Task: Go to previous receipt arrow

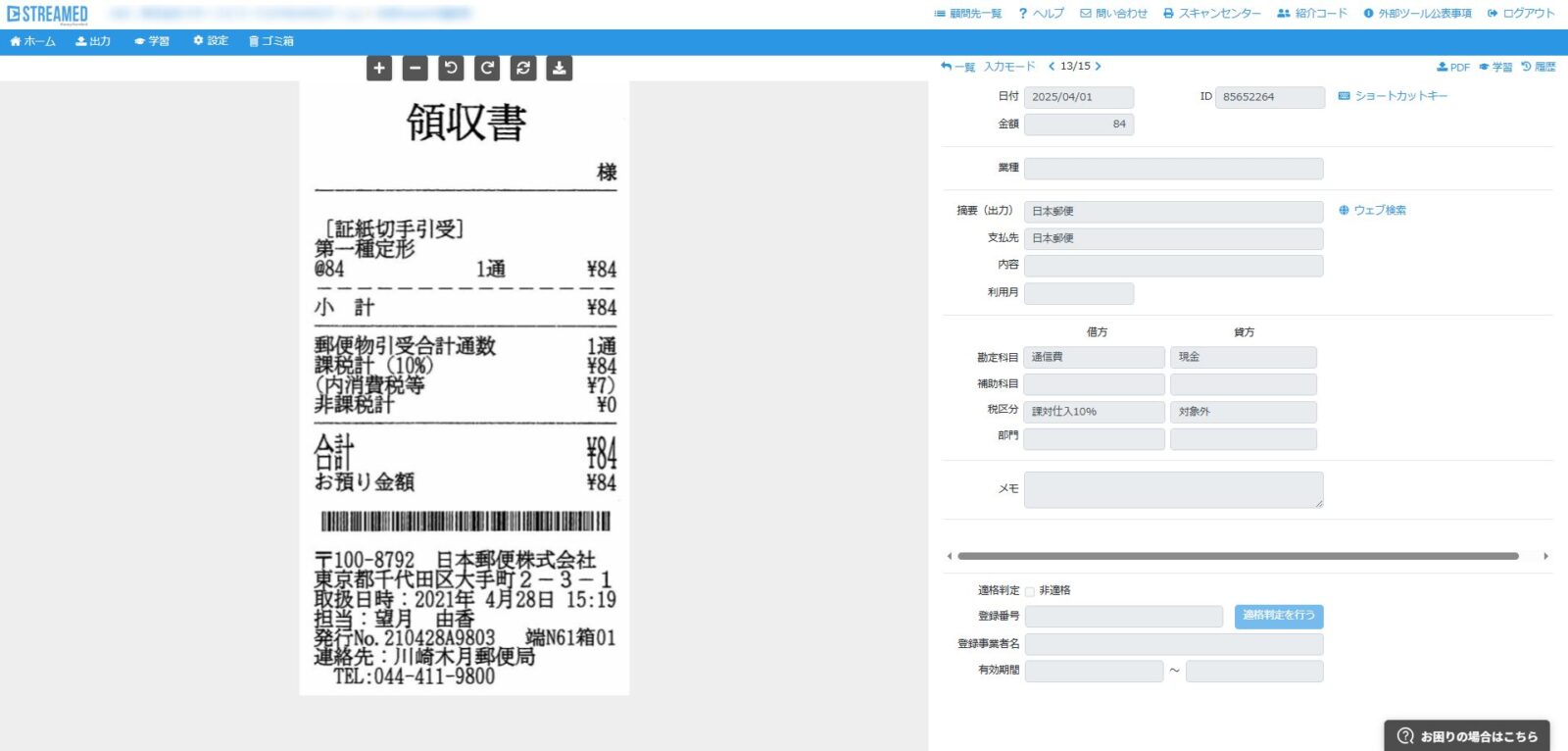Action: click(x=1052, y=67)
